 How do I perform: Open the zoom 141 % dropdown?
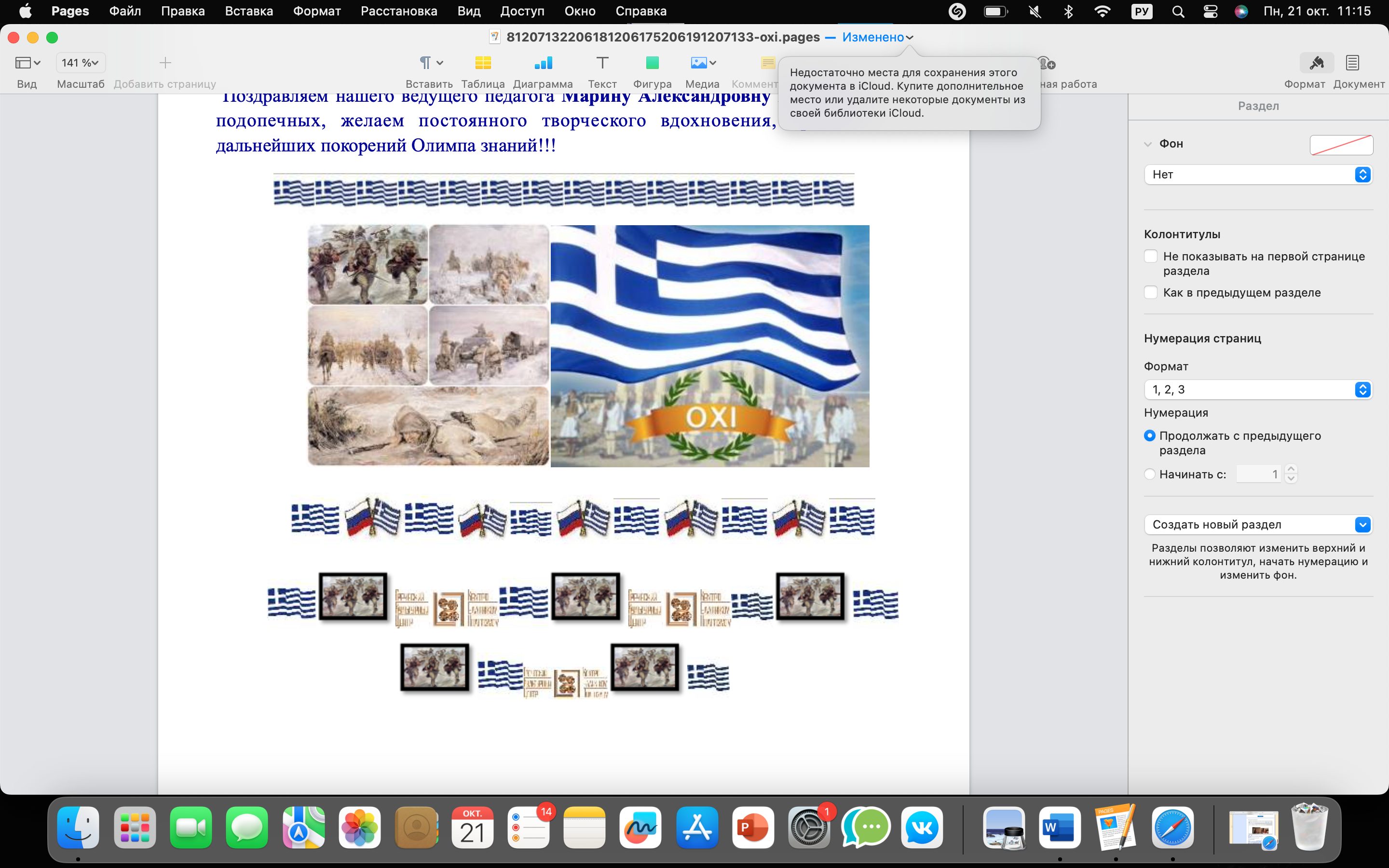pyautogui.click(x=81, y=63)
